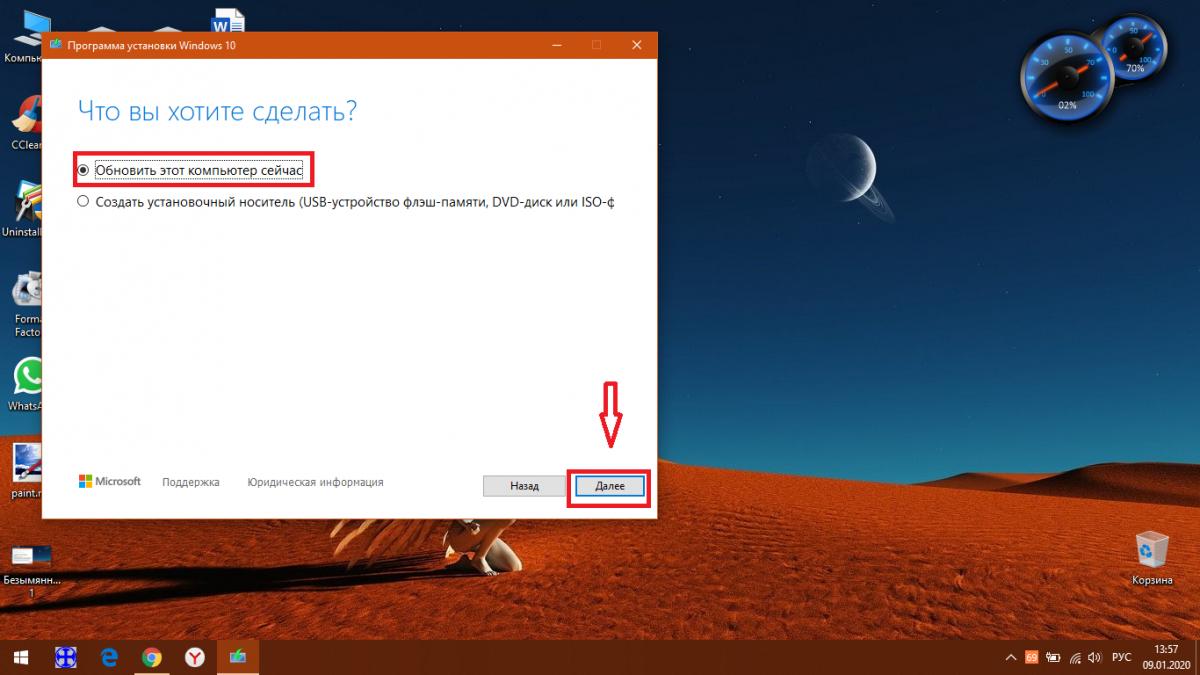Open the Windows Start menu
Viewport: 1200px width, 675px height.
[22, 657]
